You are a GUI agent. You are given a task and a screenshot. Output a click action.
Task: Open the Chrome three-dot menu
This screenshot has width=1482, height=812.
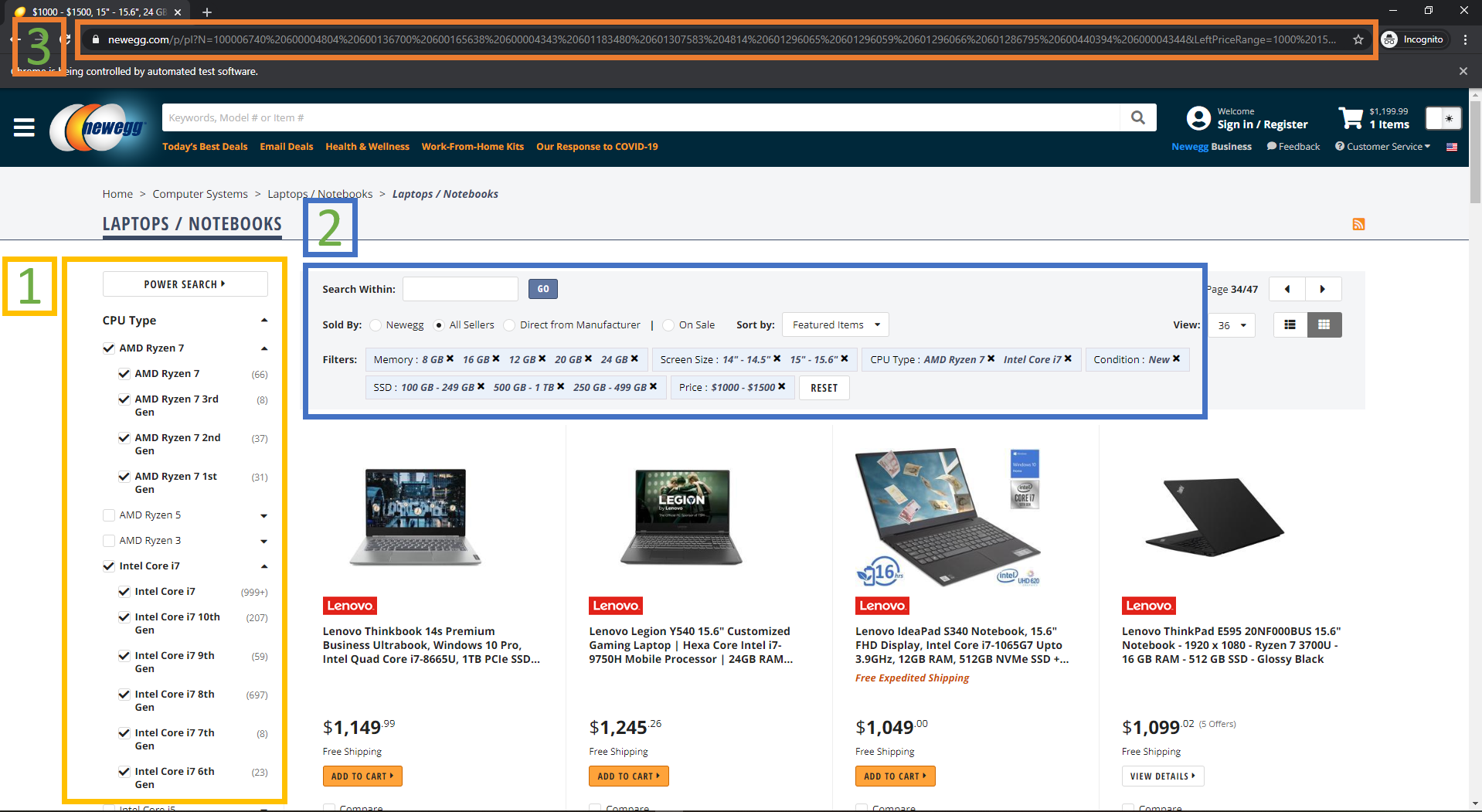point(1465,39)
